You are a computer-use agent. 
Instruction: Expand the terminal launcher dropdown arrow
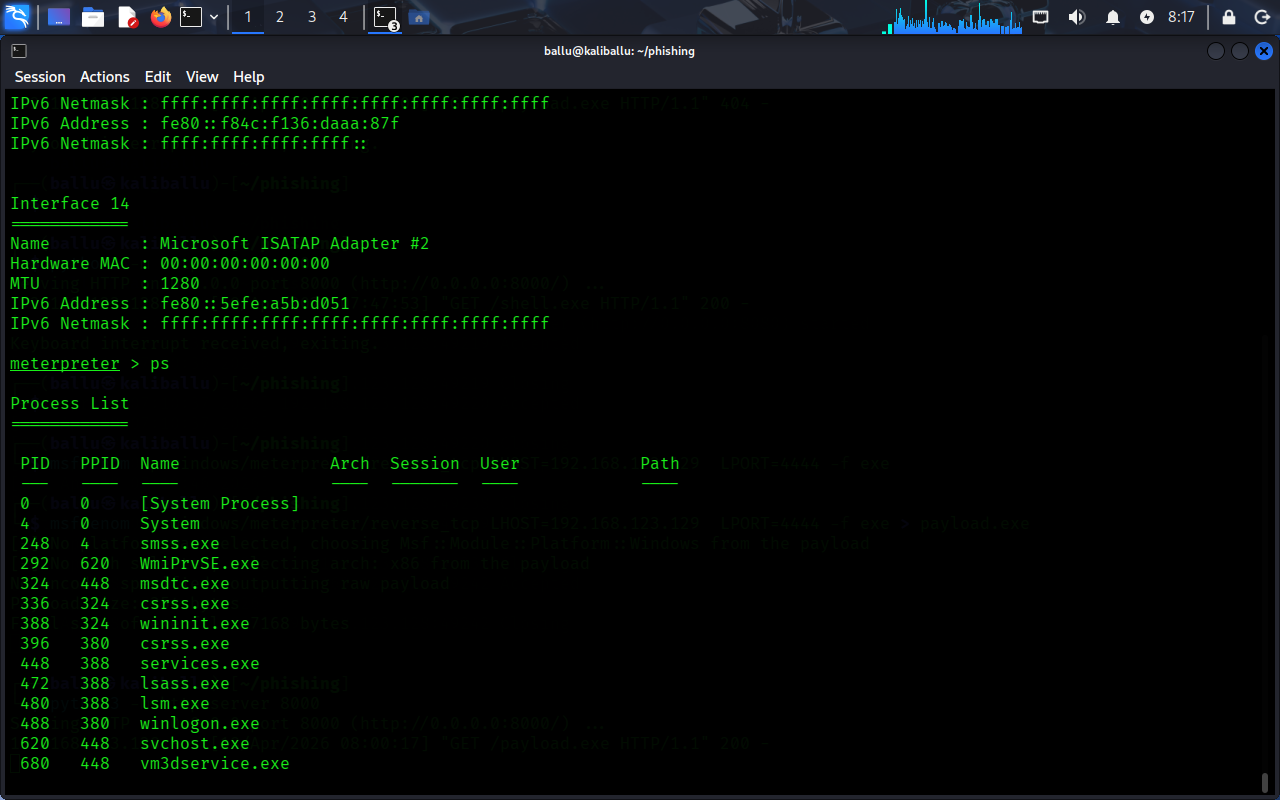click(x=214, y=17)
